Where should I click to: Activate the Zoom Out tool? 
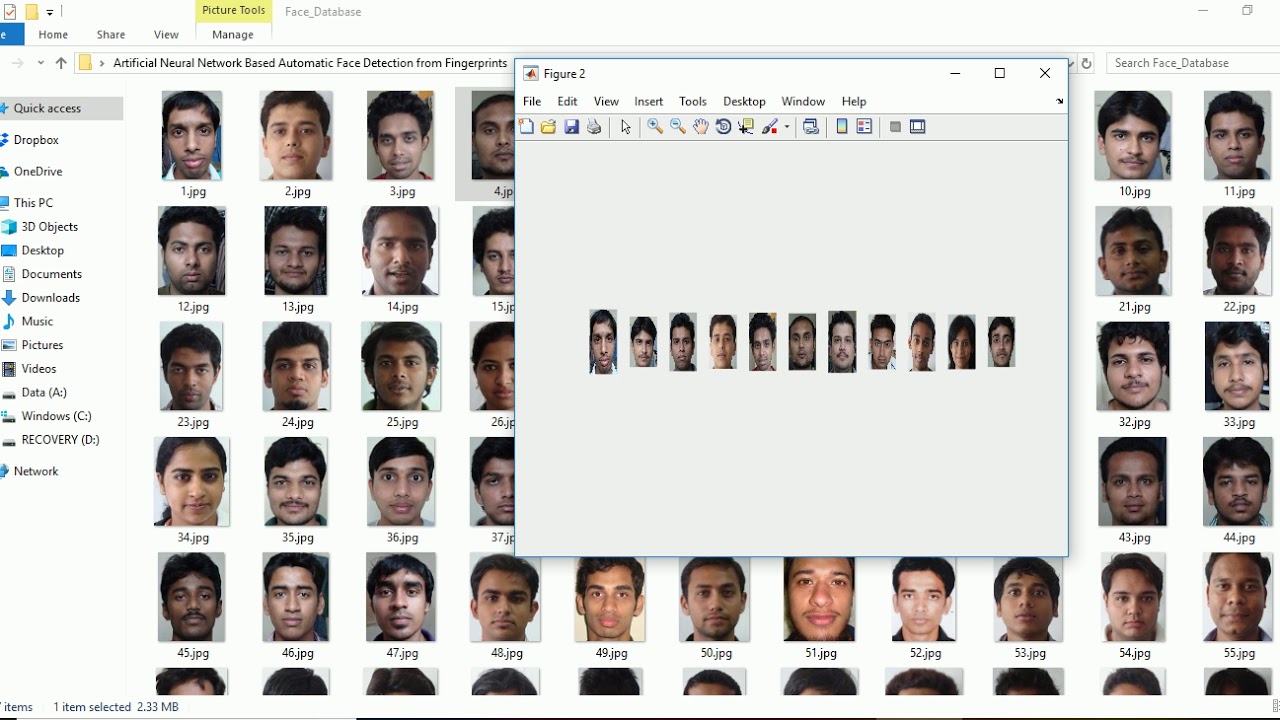coord(678,127)
